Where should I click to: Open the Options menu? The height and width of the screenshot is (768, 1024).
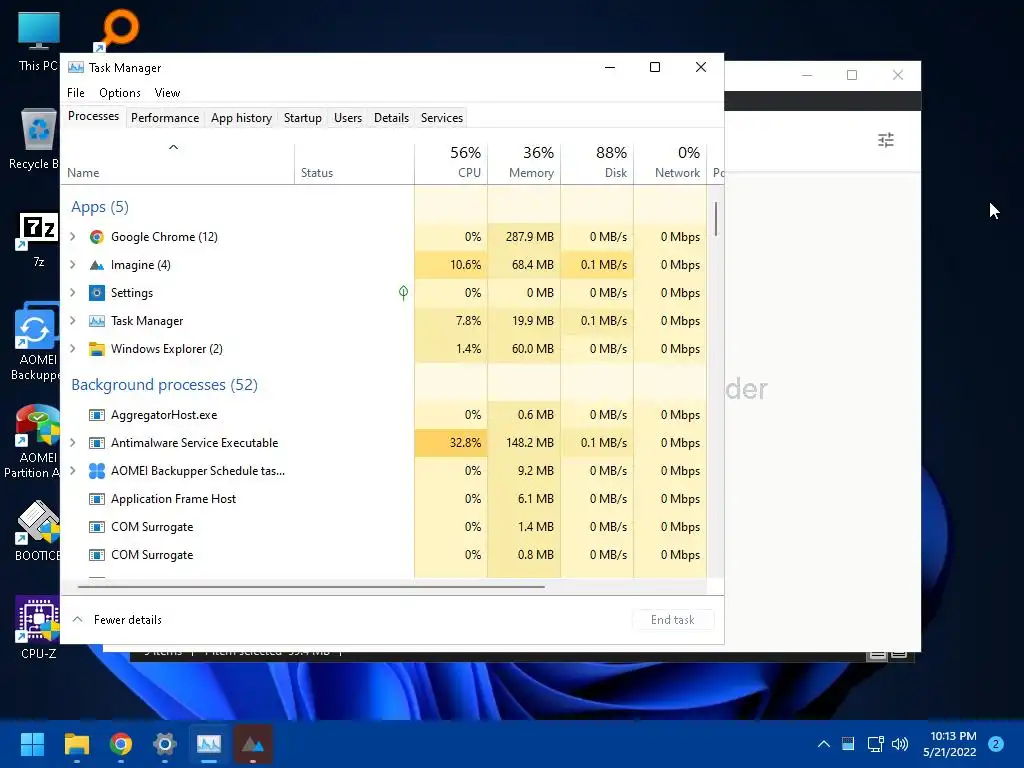click(x=120, y=93)
